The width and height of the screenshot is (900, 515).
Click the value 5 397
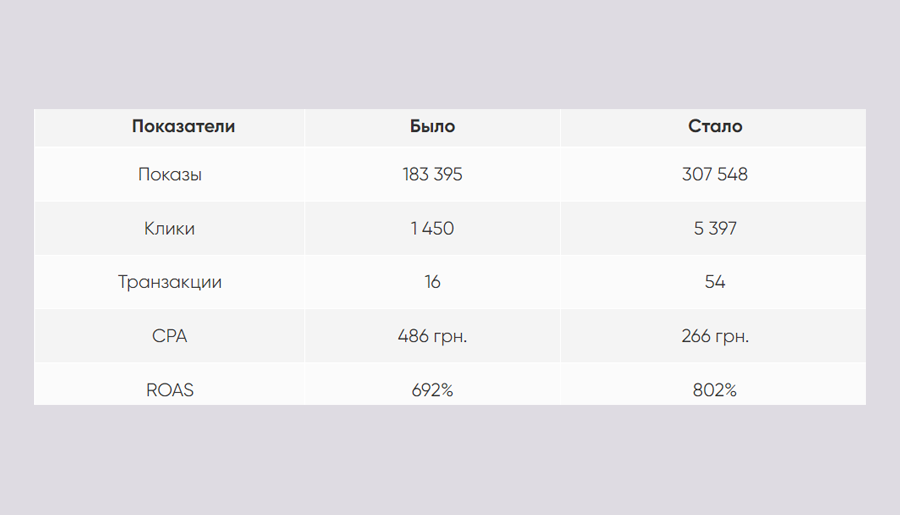(x=715, y=229)
